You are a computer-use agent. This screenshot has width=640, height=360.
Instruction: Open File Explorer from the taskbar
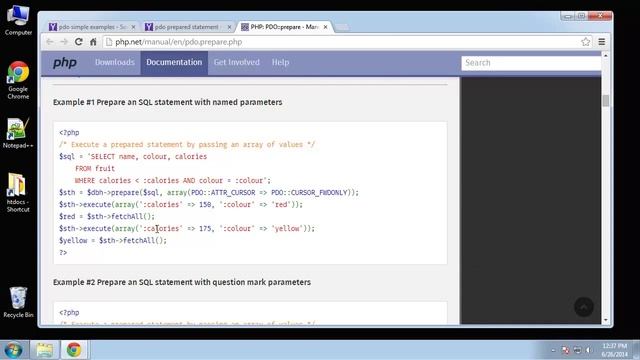45,350
